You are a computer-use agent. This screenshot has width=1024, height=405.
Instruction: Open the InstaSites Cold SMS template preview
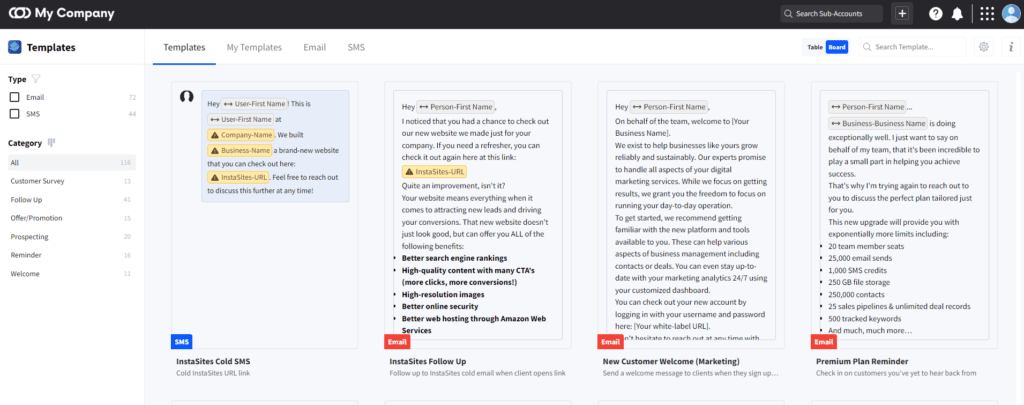click(x=264, y=215)
